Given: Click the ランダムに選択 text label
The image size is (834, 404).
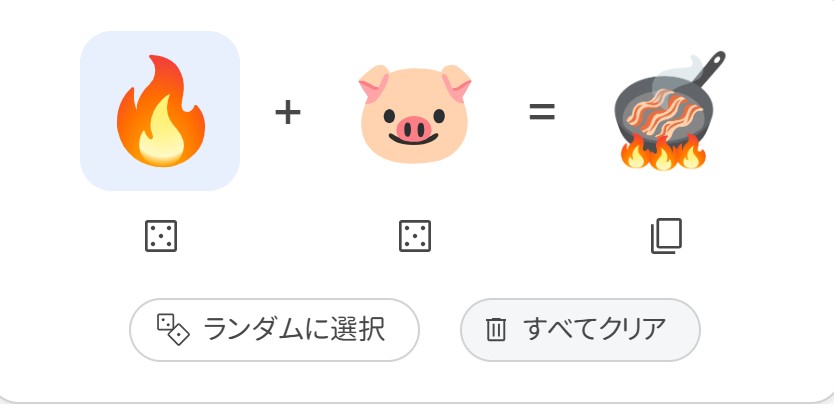Looking at the screenshot, I should tap(294, 329).
